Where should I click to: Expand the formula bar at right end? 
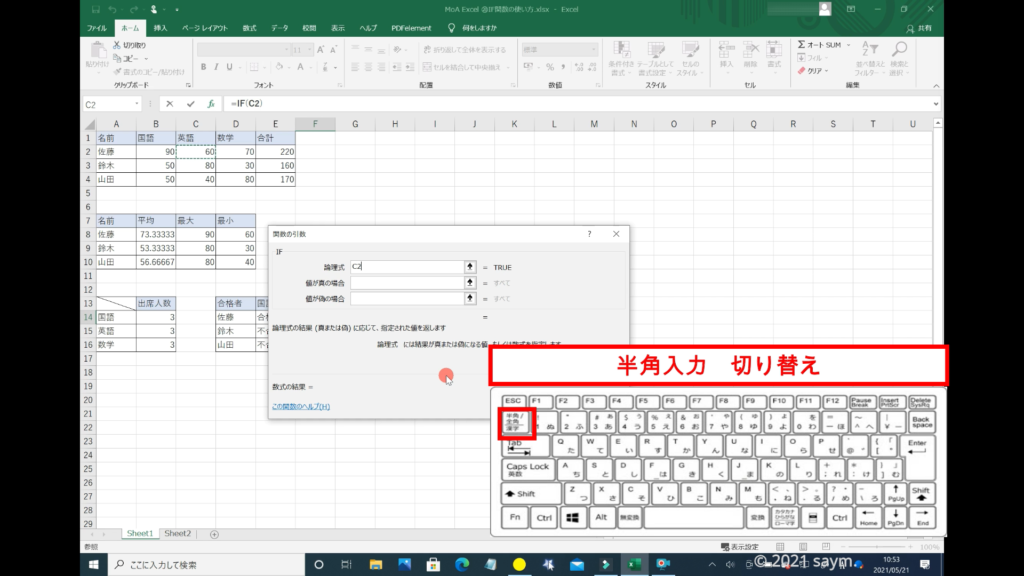[x=936, y=104]
